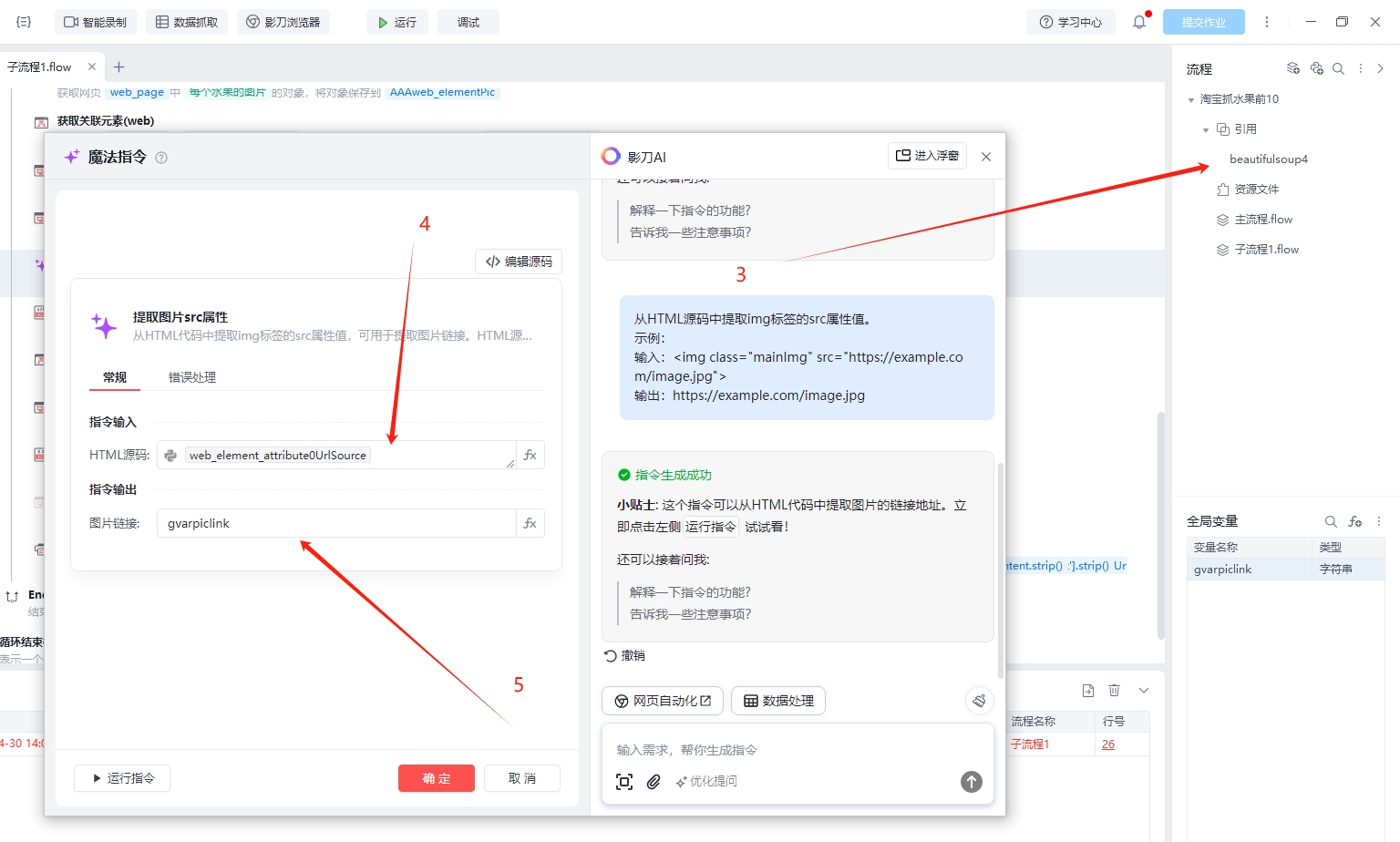Screen dimensions: 1400x842
Task: Click the 撤销 undo link in AI panel
Action: (625, 656)
